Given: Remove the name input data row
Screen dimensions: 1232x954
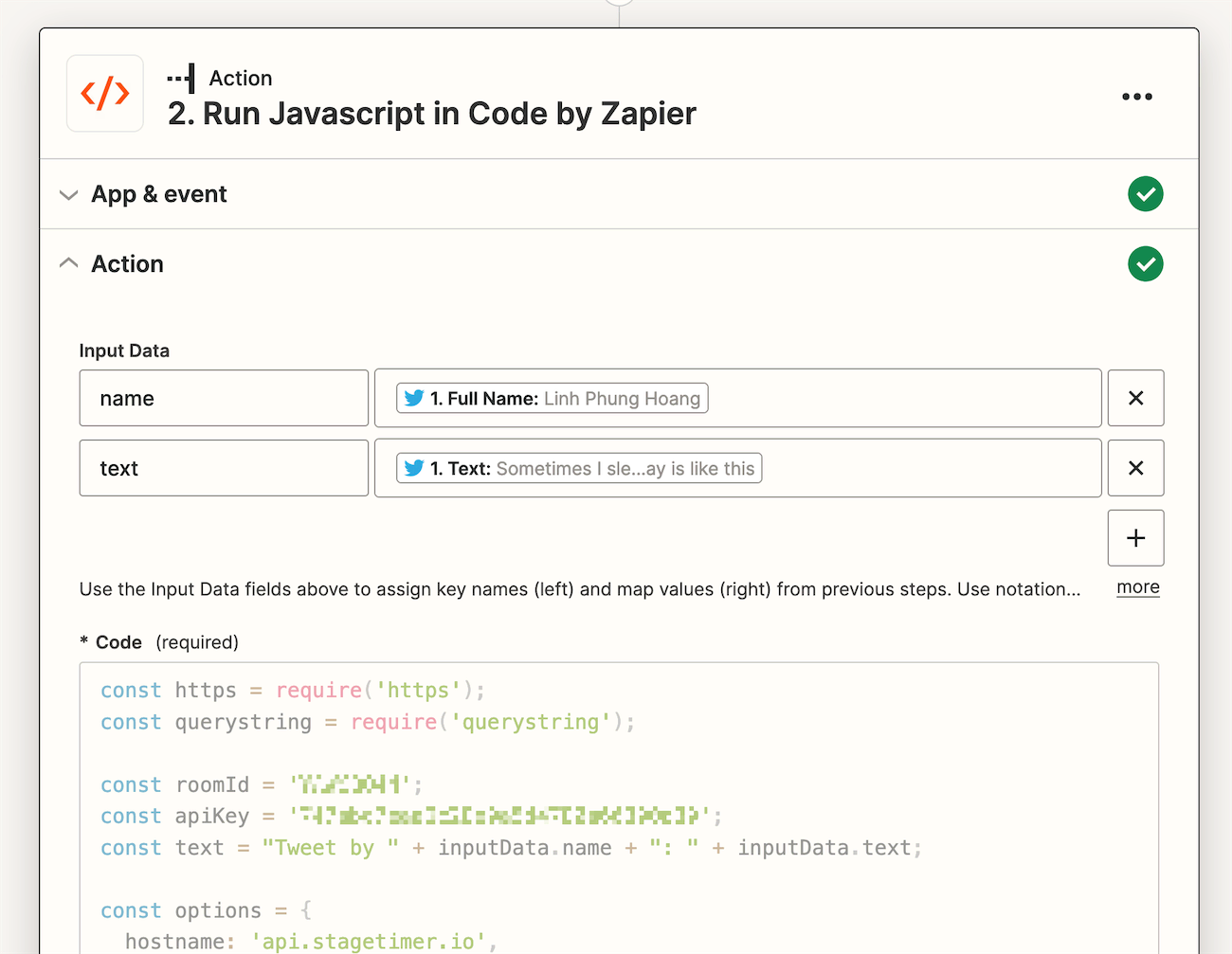Looking at the screenshot, I should click(1135, 398).
